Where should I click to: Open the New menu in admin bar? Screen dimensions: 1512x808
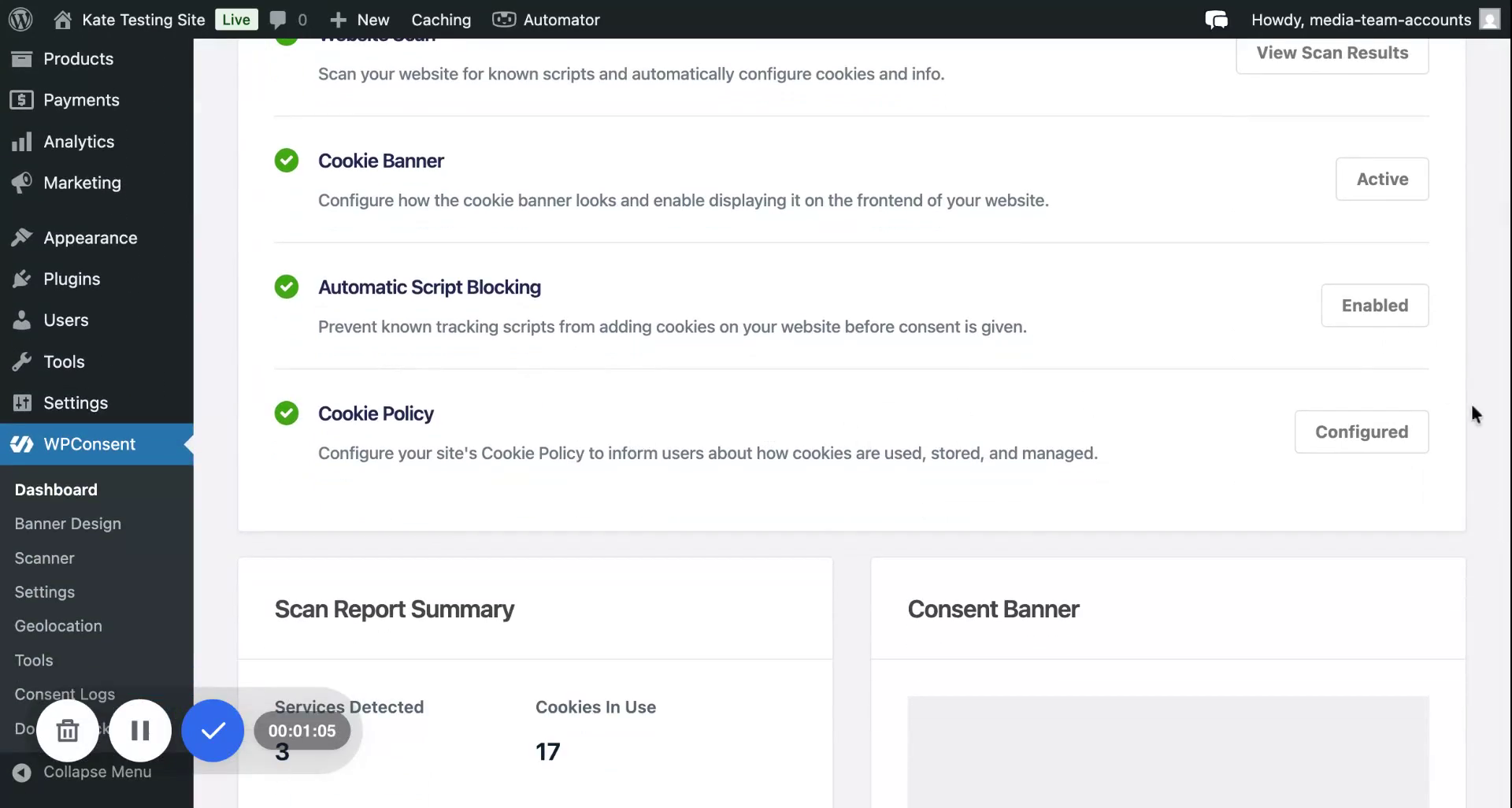pos(359,19)
